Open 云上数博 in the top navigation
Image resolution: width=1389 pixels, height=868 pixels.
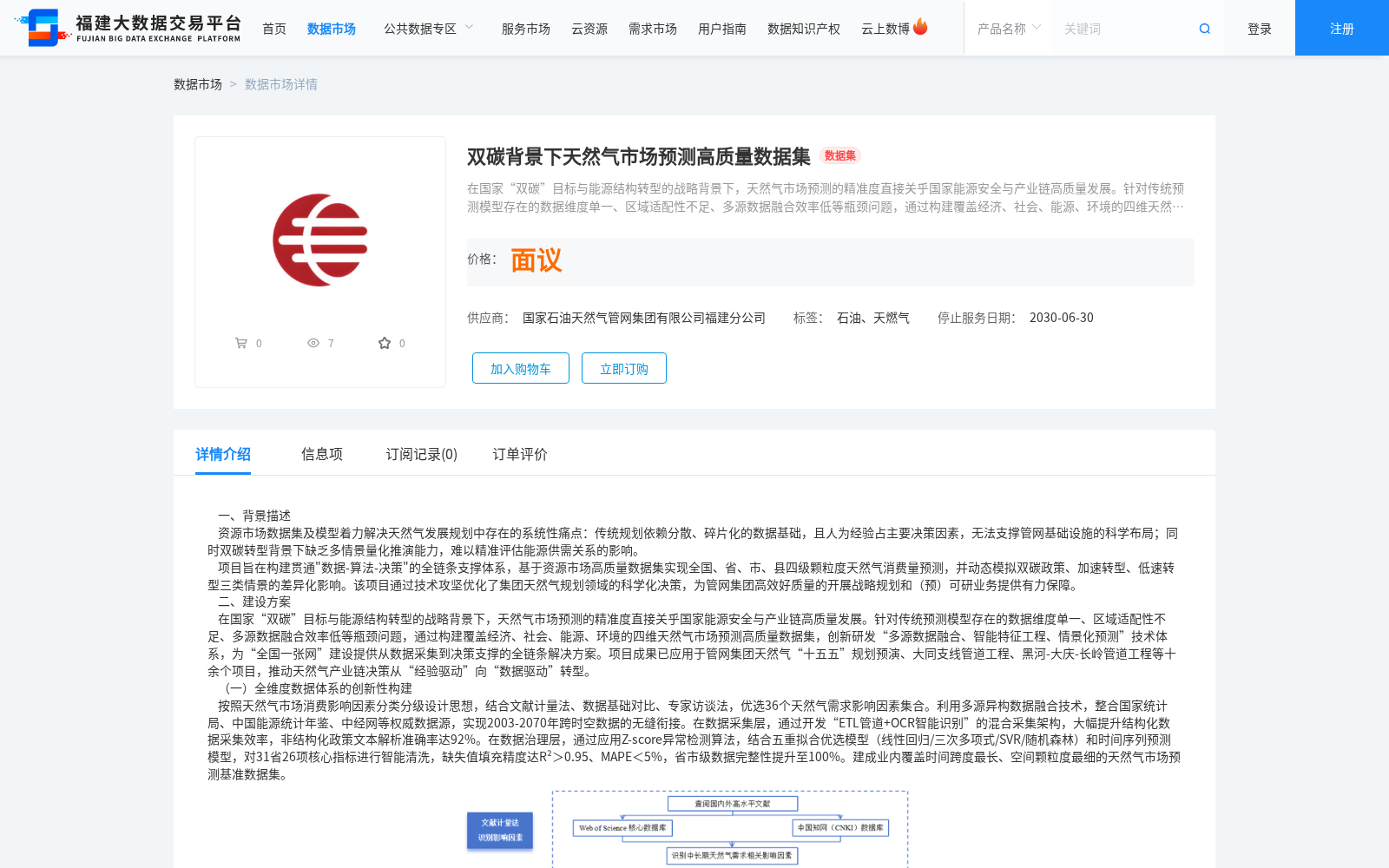[x=885, y=29]
